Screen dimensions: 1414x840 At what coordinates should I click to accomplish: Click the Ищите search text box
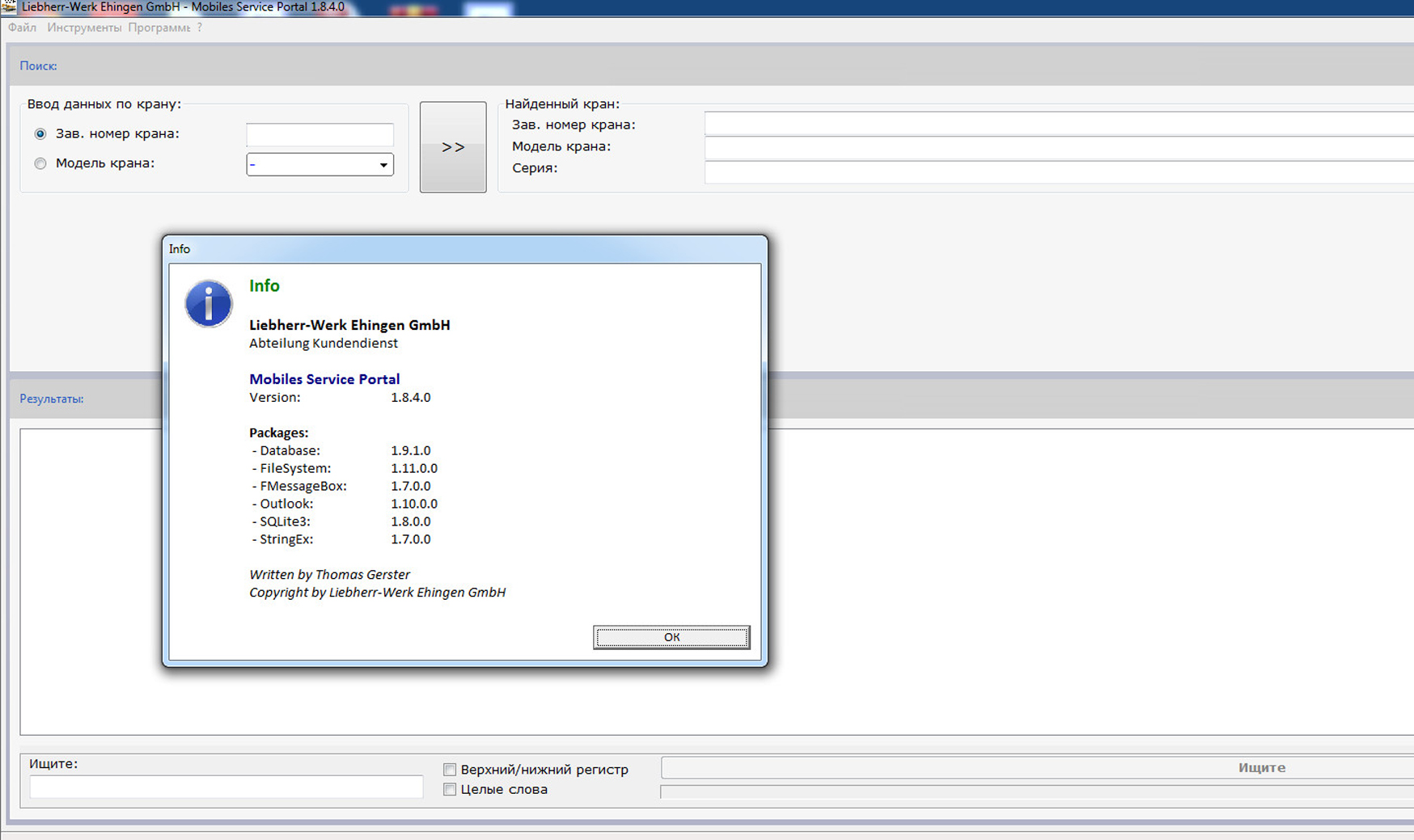[226, 787]
